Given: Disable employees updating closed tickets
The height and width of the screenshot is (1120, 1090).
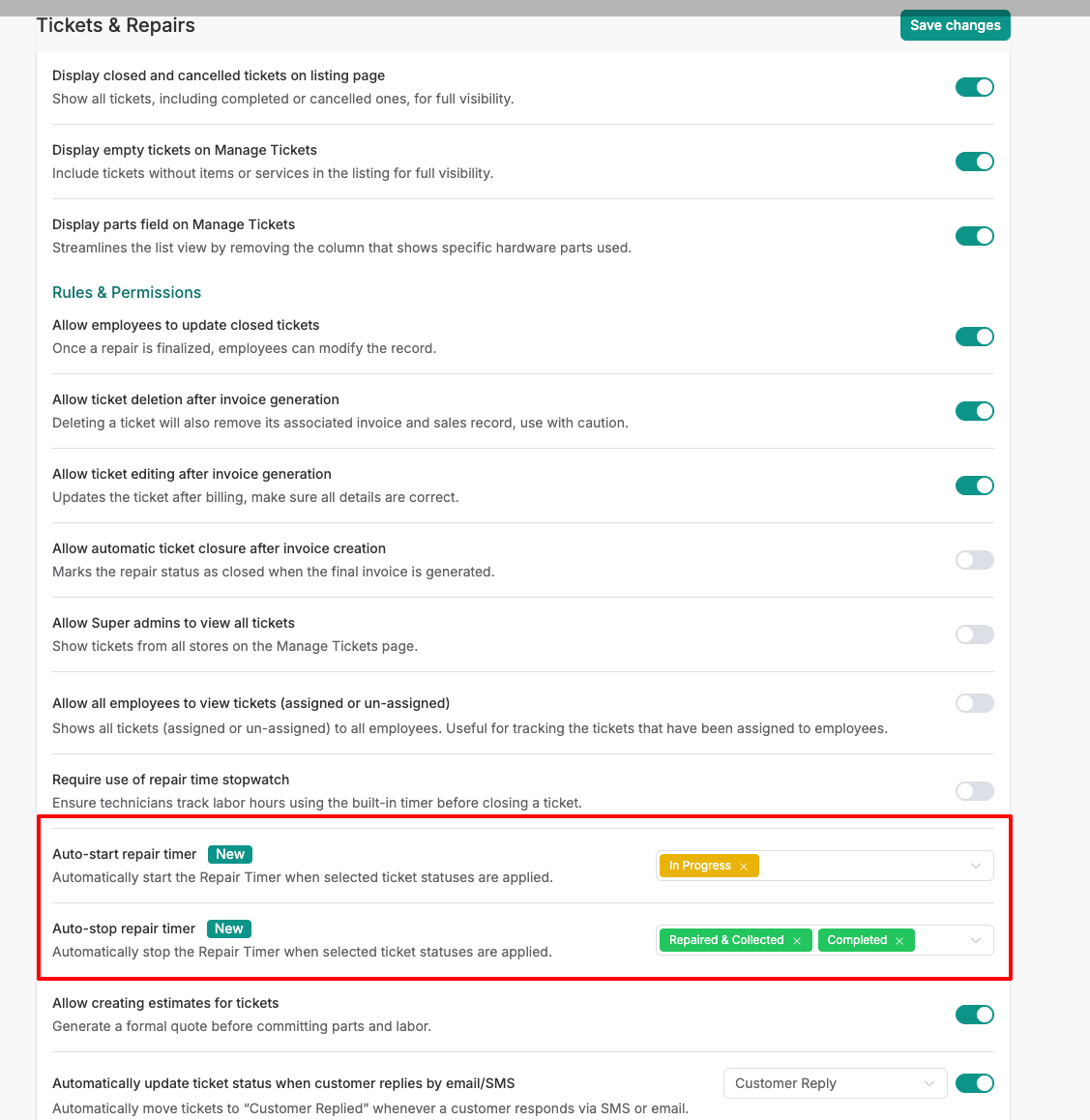Looking at the screenshot, I should [974, 337].
